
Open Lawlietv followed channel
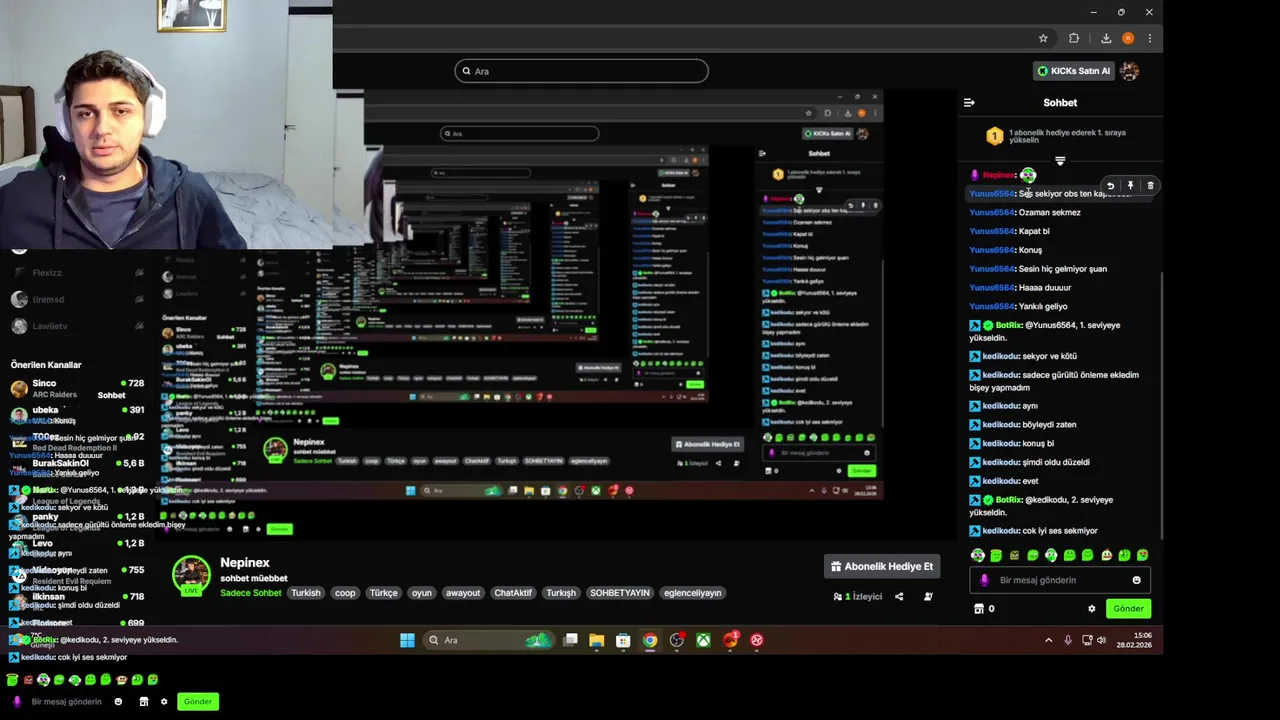click(x=77, y=326)
